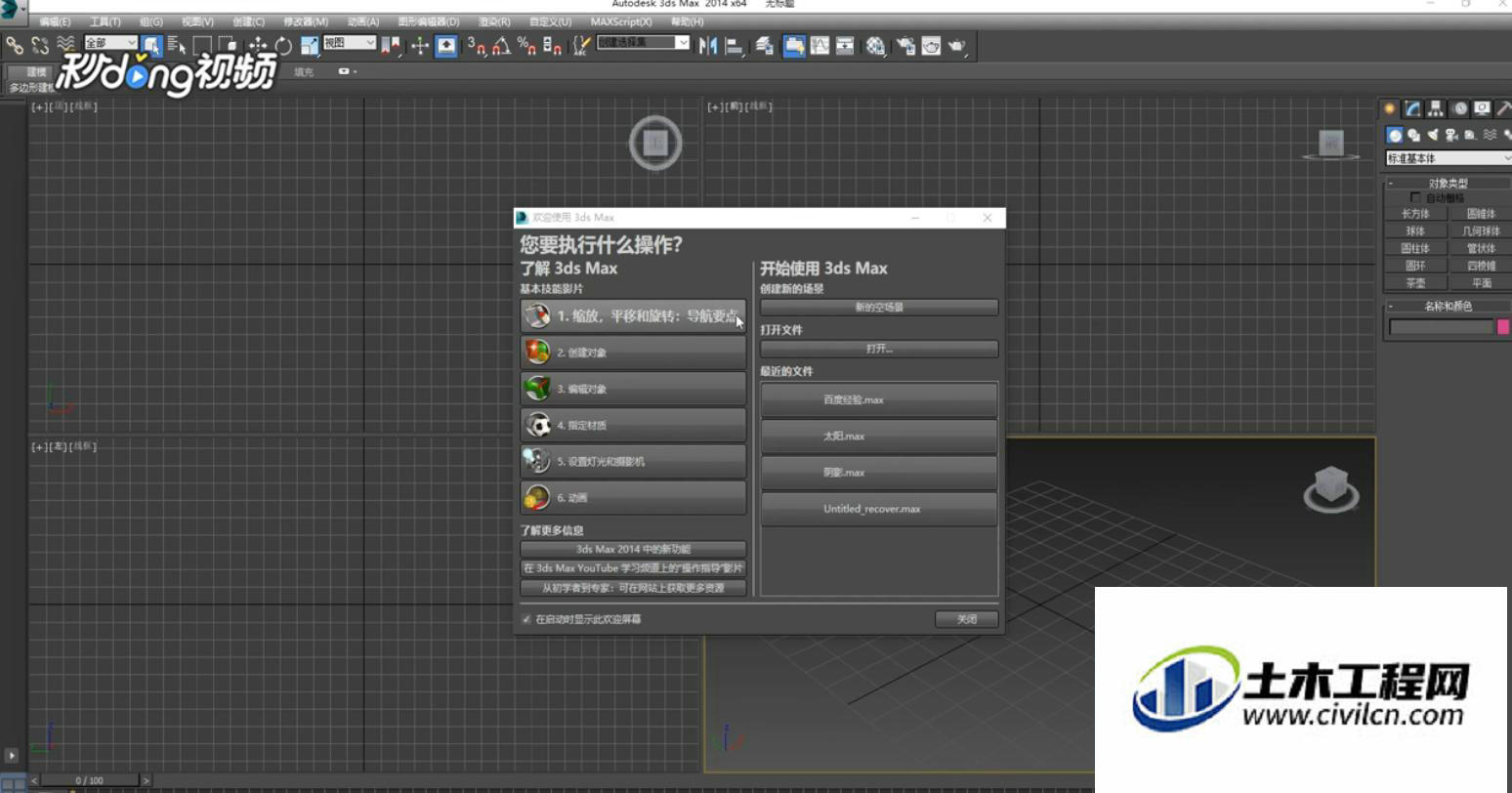The image size is (1512, 793).
Task: Toggle keyboard shortcut override icon
Action: tap(446, 45)
